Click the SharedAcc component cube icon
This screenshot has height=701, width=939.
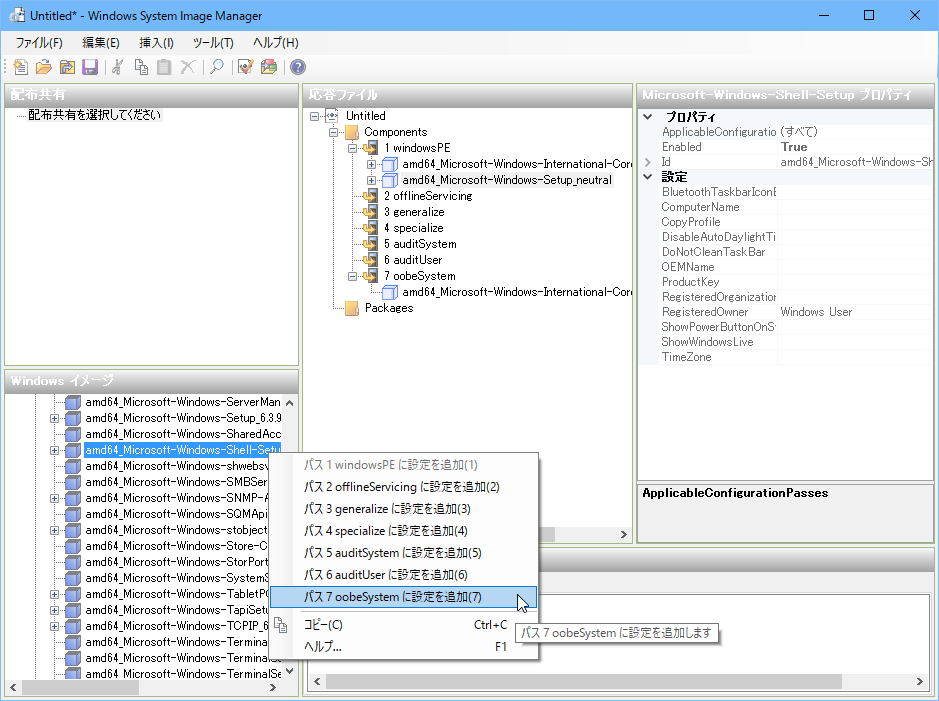click(73, 434)
